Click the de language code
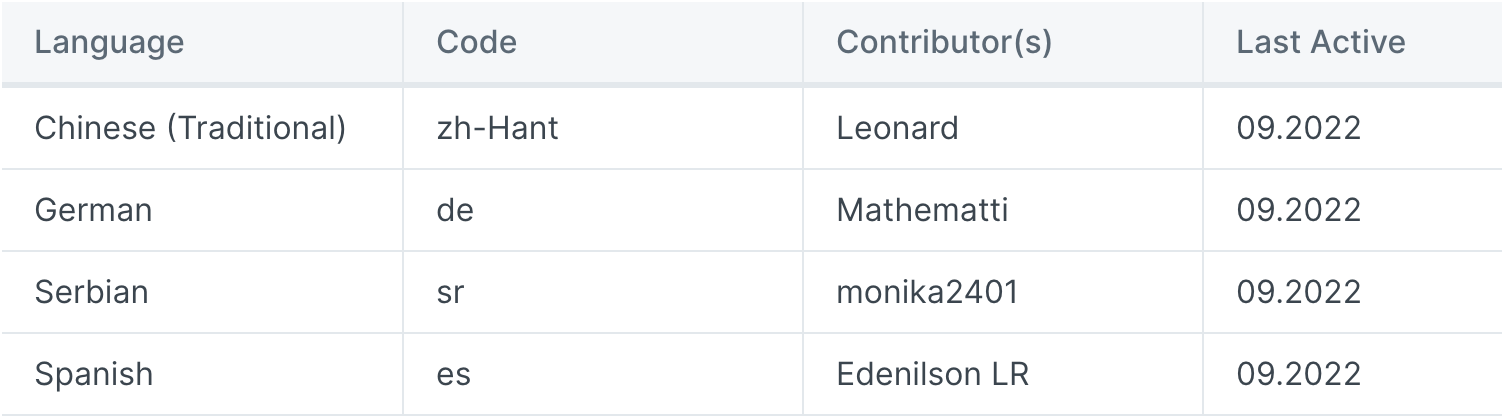 click(x=455, y=210)
